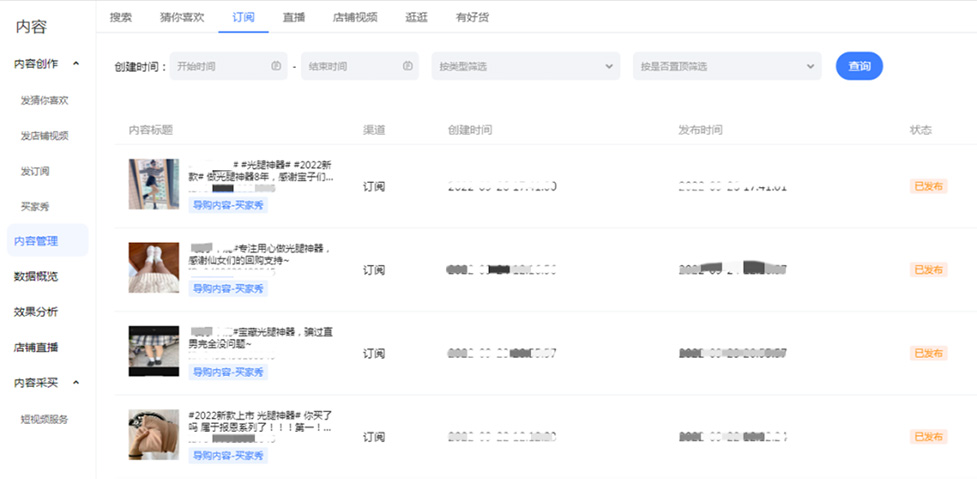Open 发猜你喜欢 in sidebar
The width and height of the screenshot is (977, 479).
click(44, 100)
